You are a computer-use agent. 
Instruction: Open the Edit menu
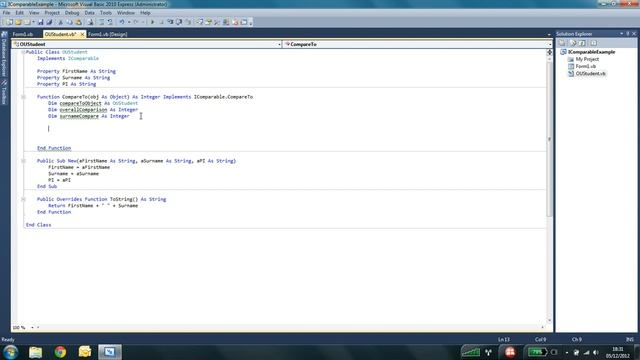(x=19, y=13)
